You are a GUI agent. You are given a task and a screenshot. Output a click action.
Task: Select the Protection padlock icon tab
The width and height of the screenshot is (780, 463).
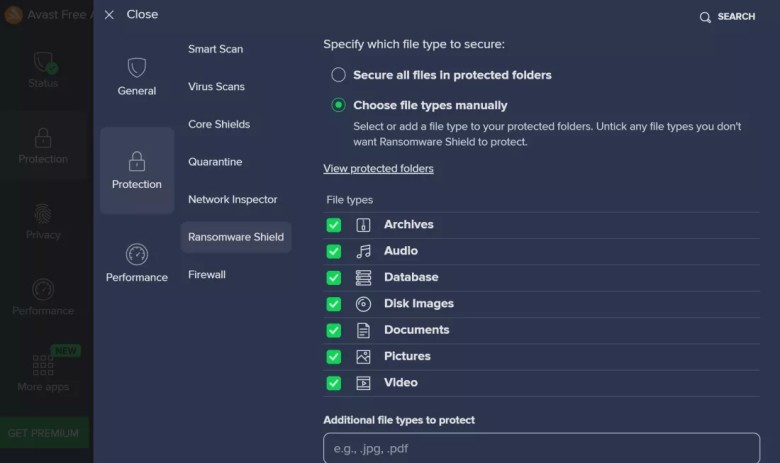point(137,161)
